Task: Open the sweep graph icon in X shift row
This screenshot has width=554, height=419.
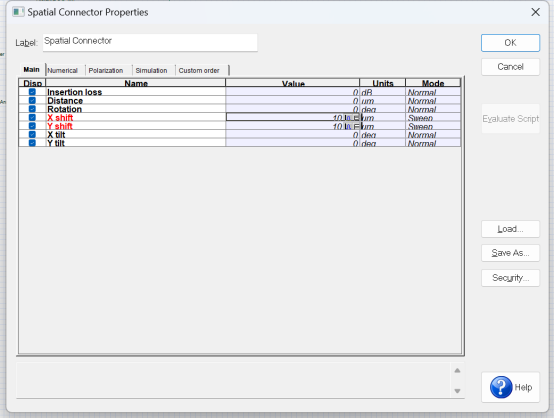Action: click(x=348, y=118)
